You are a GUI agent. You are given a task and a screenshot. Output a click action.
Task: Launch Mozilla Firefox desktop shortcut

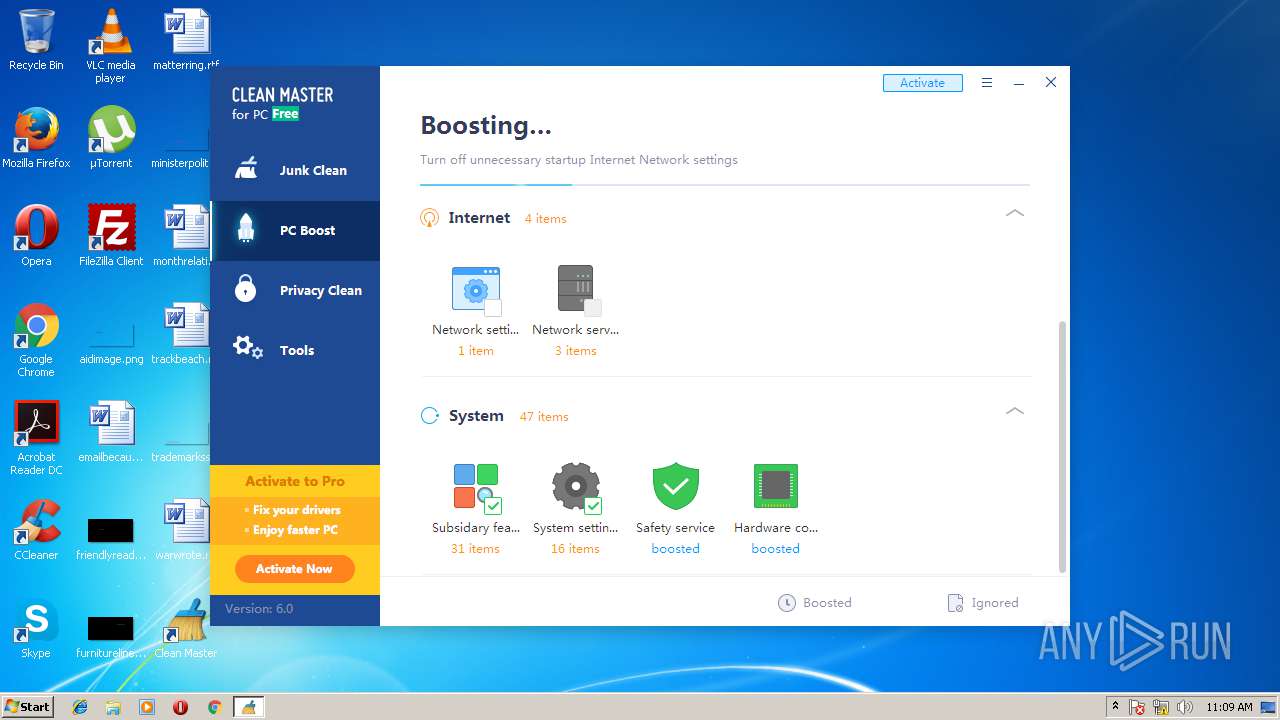tap(36, 138)
